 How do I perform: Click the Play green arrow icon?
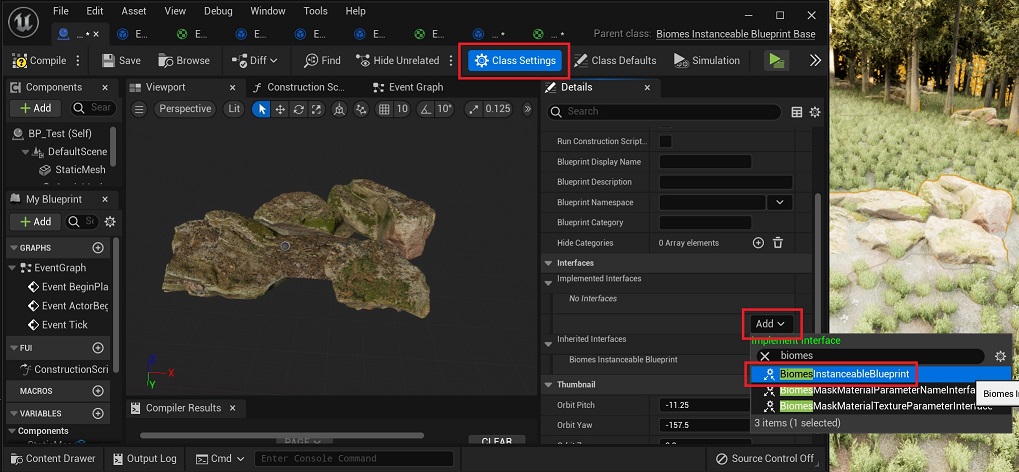click(x=775, y=61)
